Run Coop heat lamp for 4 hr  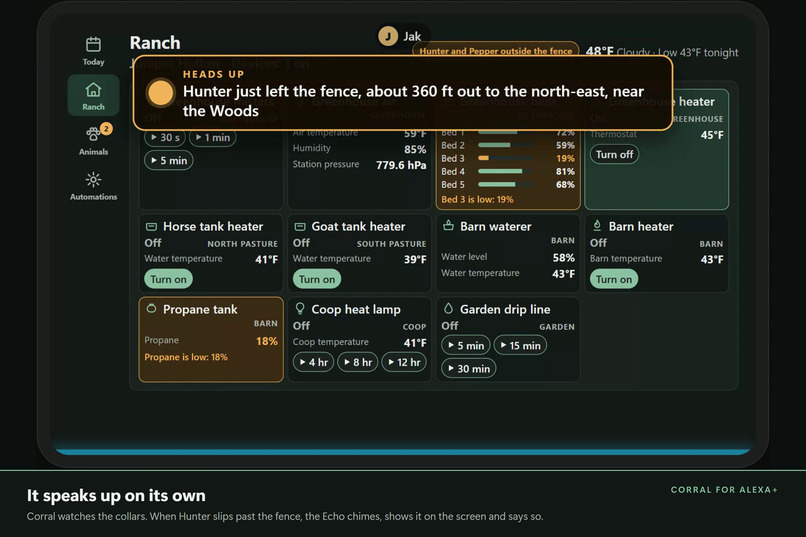(314, 362)
